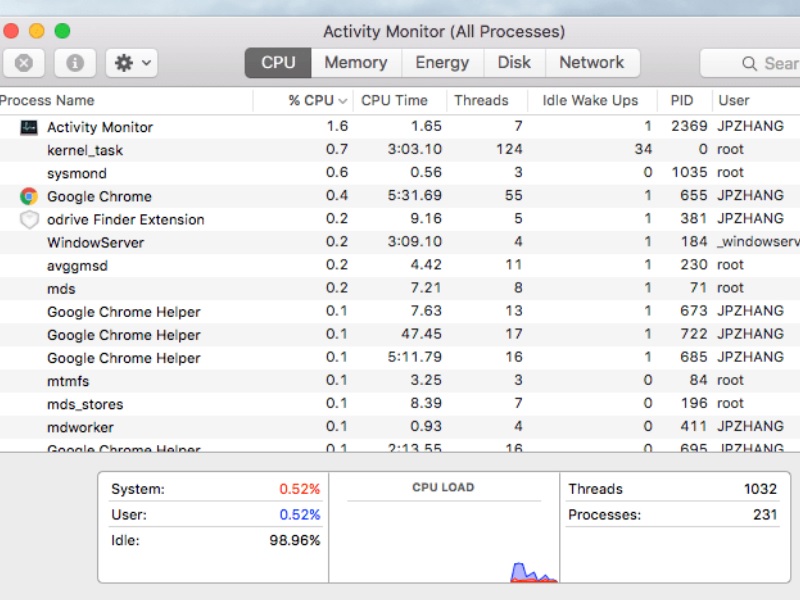This screenshot has width=800, height=600.
Task: Click the Google Chrome icon in process list
Action: 29,196
